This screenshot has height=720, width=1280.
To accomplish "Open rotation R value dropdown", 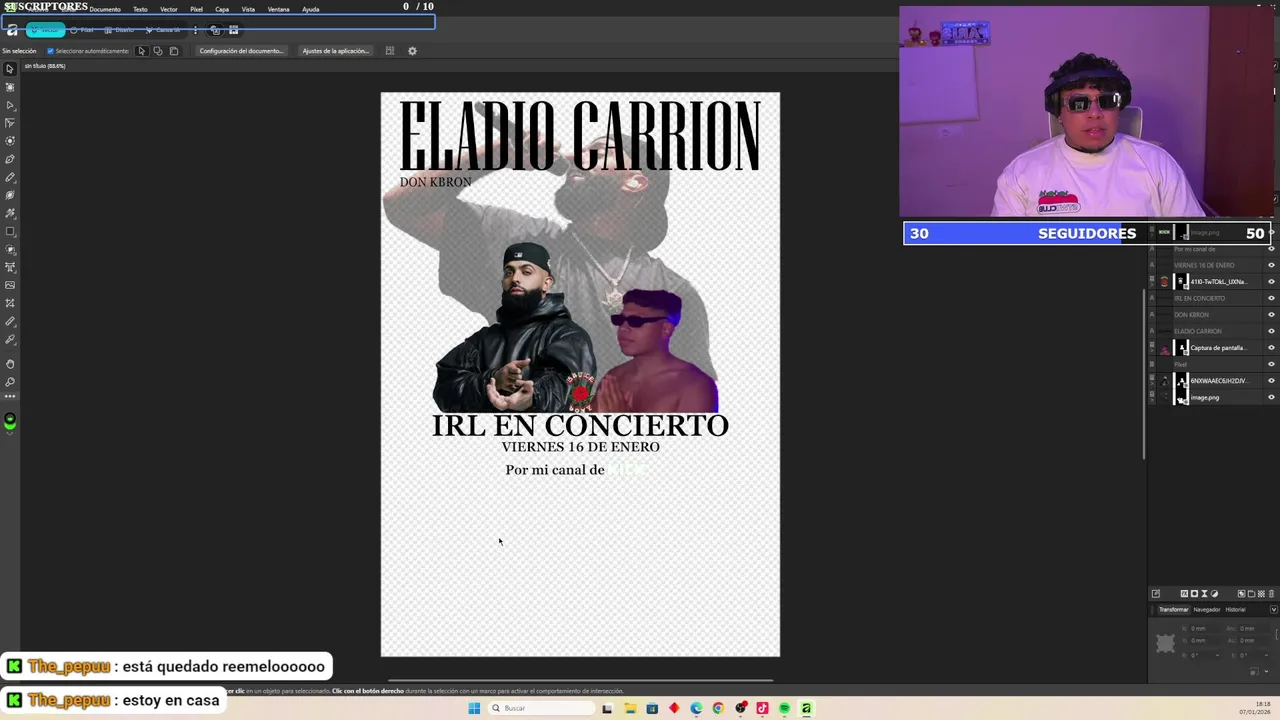I will [1217, 655].
